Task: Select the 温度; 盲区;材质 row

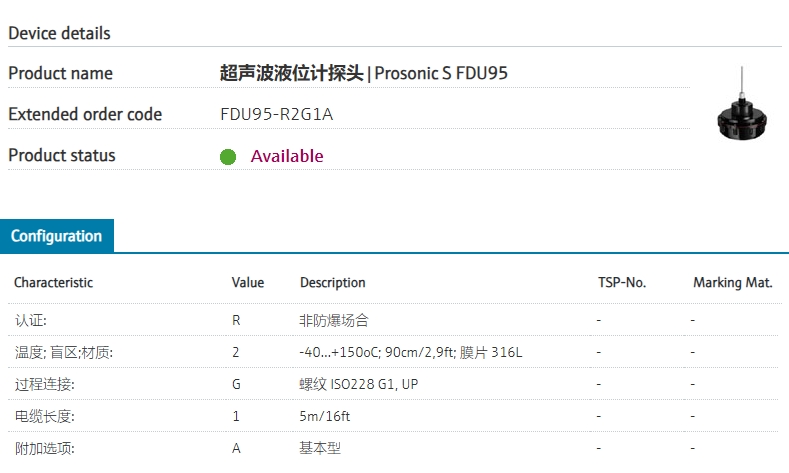Action: pyautogui.click(x=393, y=352)
